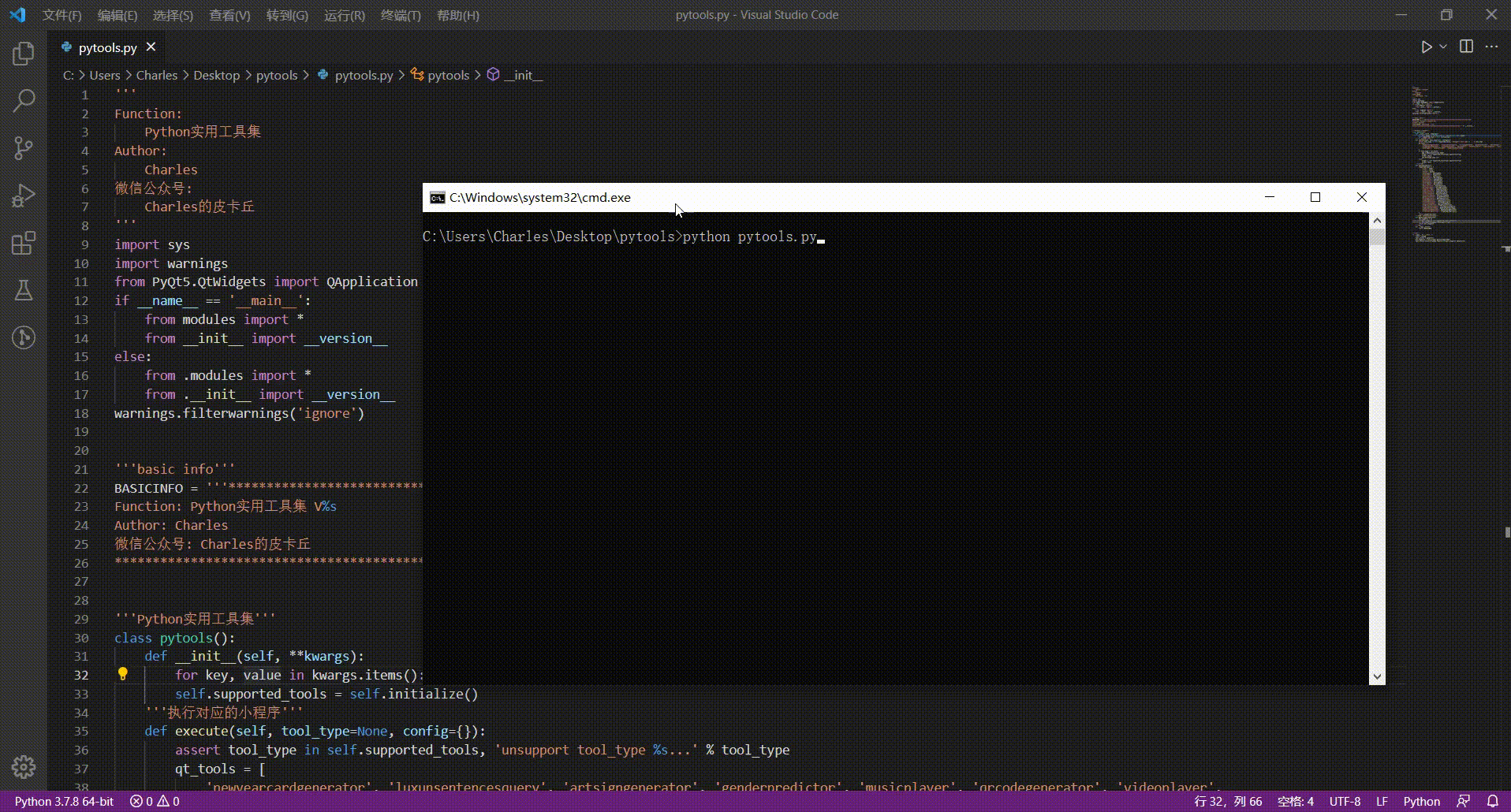Click the cmd window scrollbar up arrow
Viewport: 1511px width, 812px height.
click(x=1377, y=220)
